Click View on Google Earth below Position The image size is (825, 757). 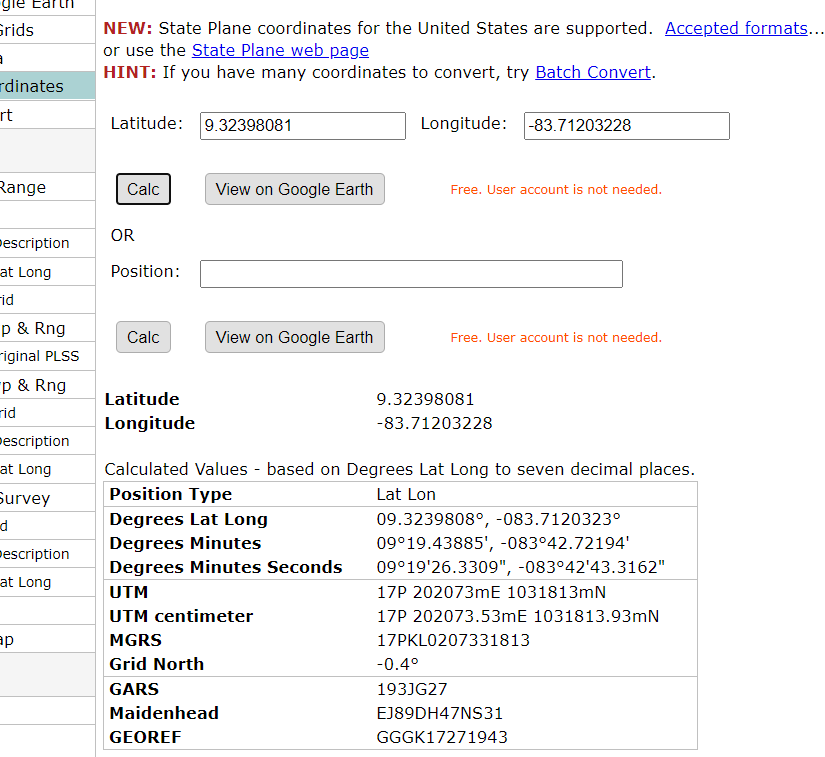pos(294,337)
